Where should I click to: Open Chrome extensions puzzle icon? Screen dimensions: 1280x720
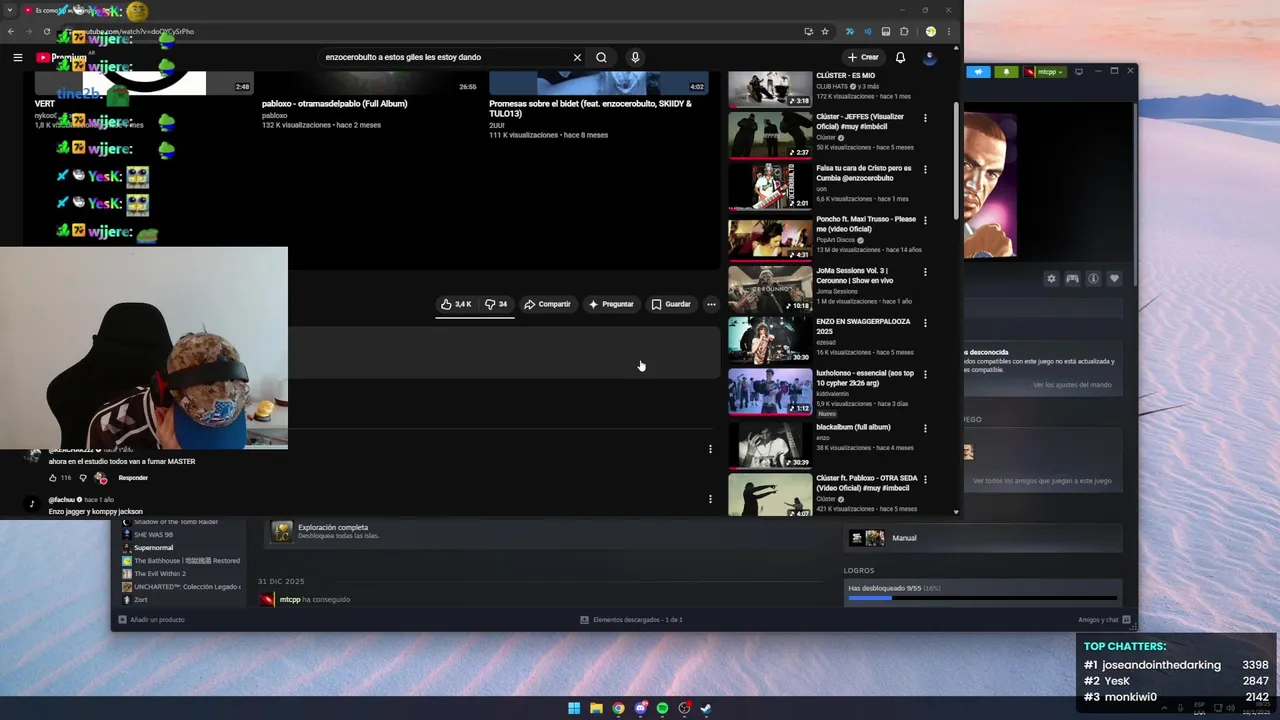pos(904,31)
